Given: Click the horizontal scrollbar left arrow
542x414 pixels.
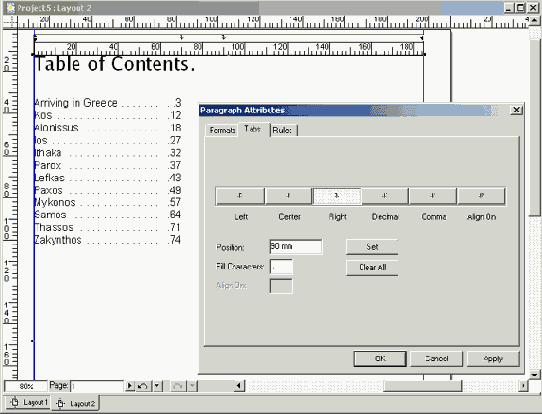Looking at the screenshot, I should point(239,386).
